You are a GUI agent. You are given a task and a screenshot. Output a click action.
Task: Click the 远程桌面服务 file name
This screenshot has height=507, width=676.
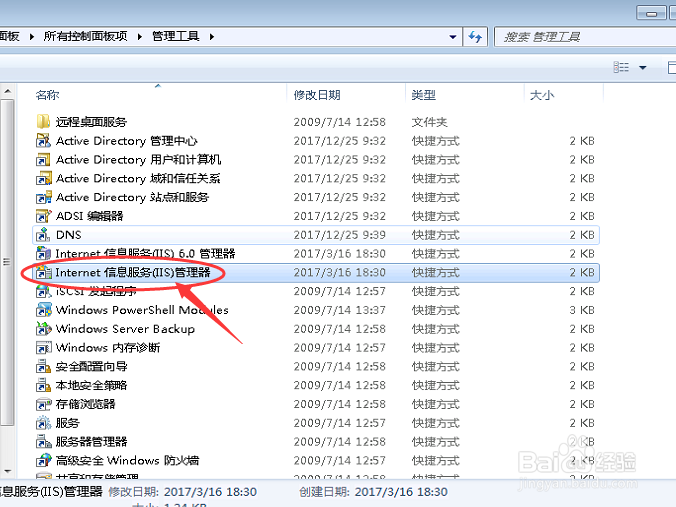(91, 122)
